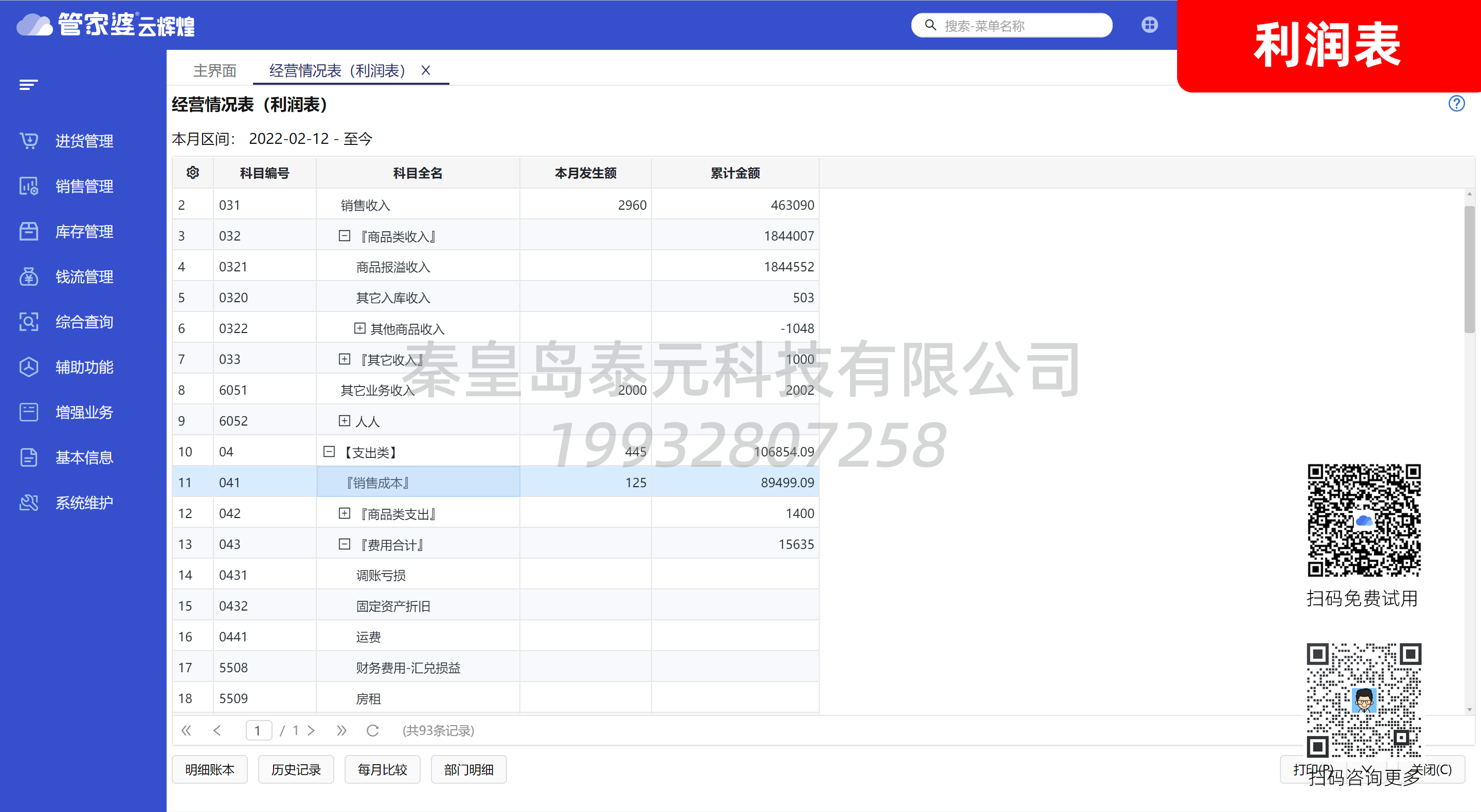Collapse the 『费用合计』 row
This screenshot has width=1481, height=812.
tap(345, 544)
